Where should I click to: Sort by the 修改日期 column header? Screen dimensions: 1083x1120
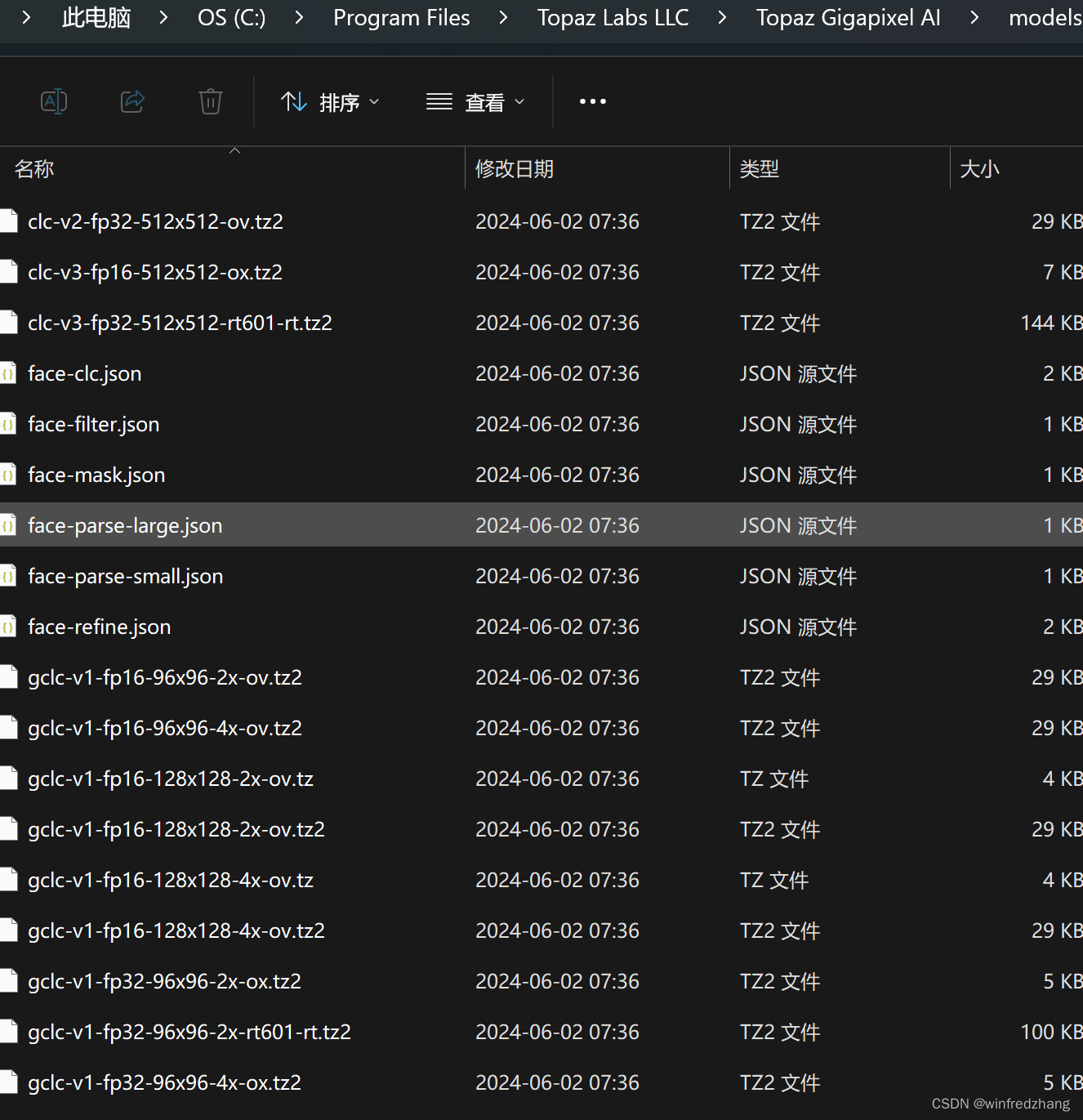coord(597,168)
